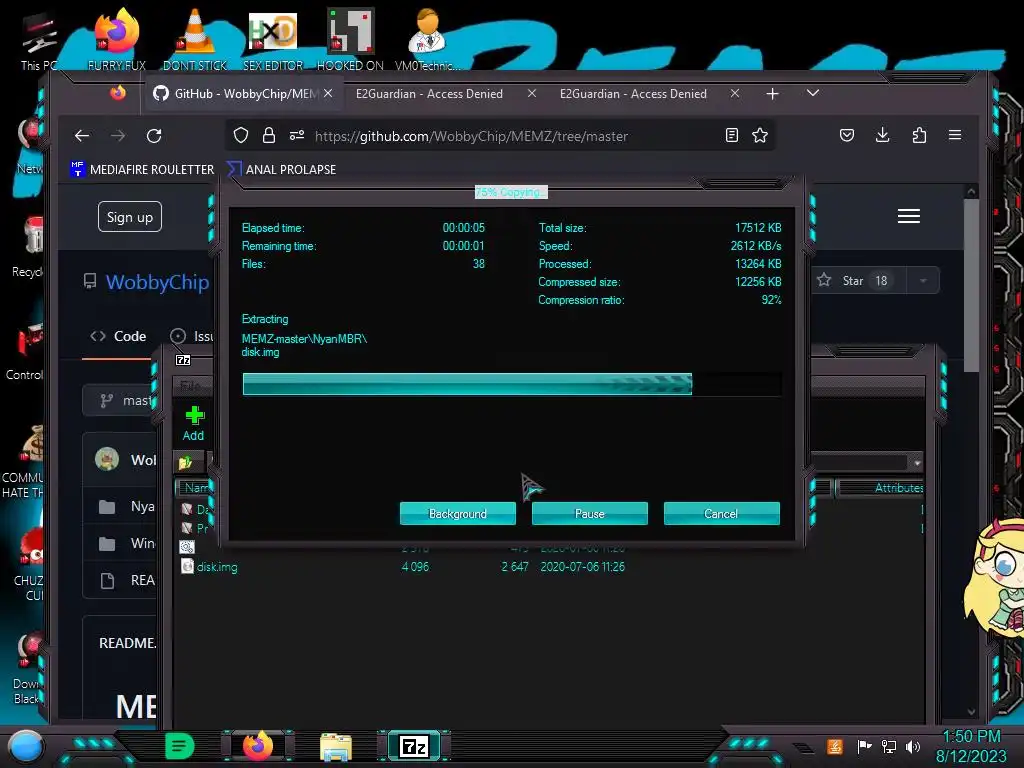
Task: Click the GitHub Sign up button
Action: 130,217
